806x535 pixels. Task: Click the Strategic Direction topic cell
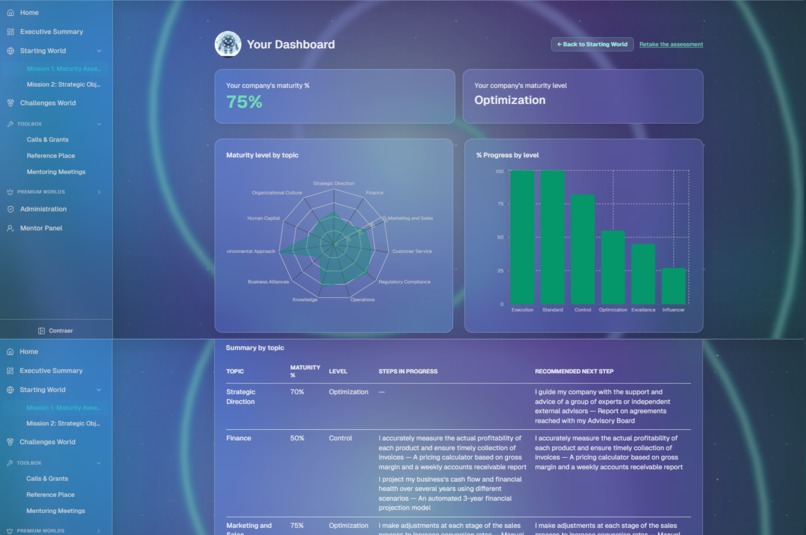click(241, 397)
